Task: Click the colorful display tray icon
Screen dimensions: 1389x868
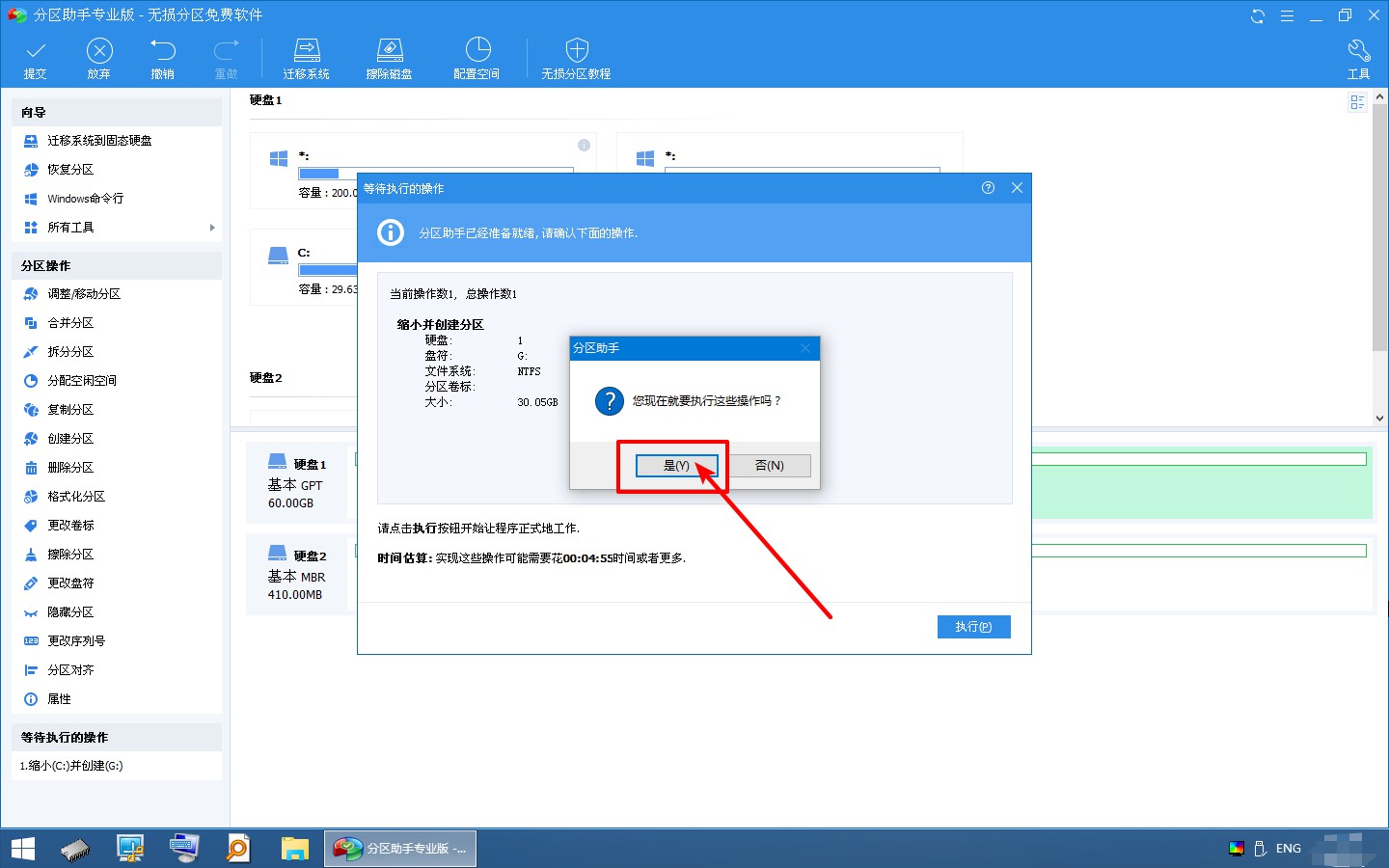Action: (x=1237, y=849)
